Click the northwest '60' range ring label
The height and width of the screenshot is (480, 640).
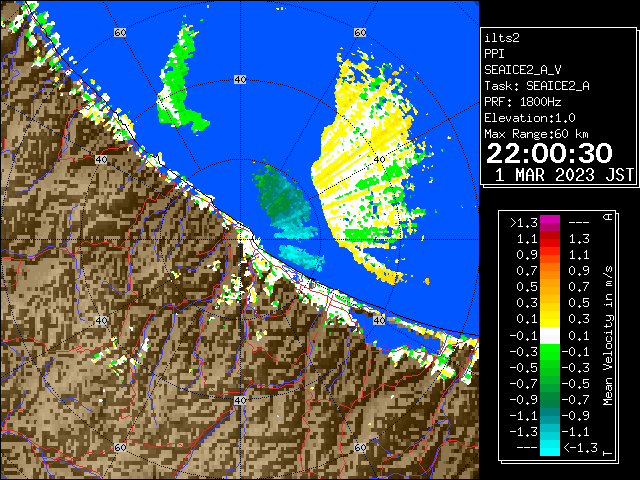click(x=120, y=32)
